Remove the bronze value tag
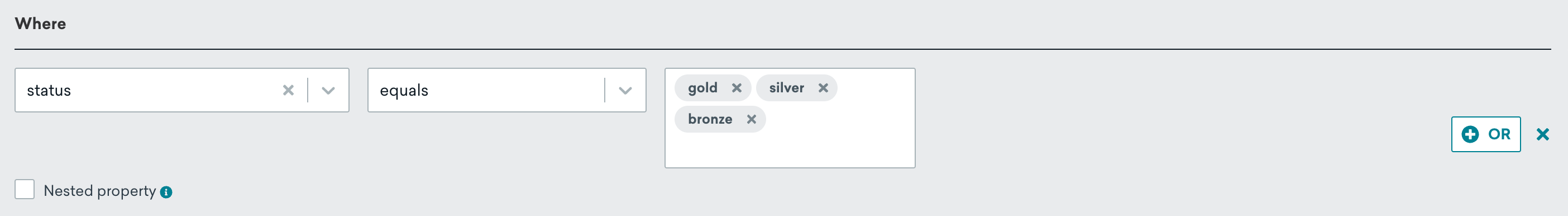The image size is (1568, 216). tap(751, 119)
